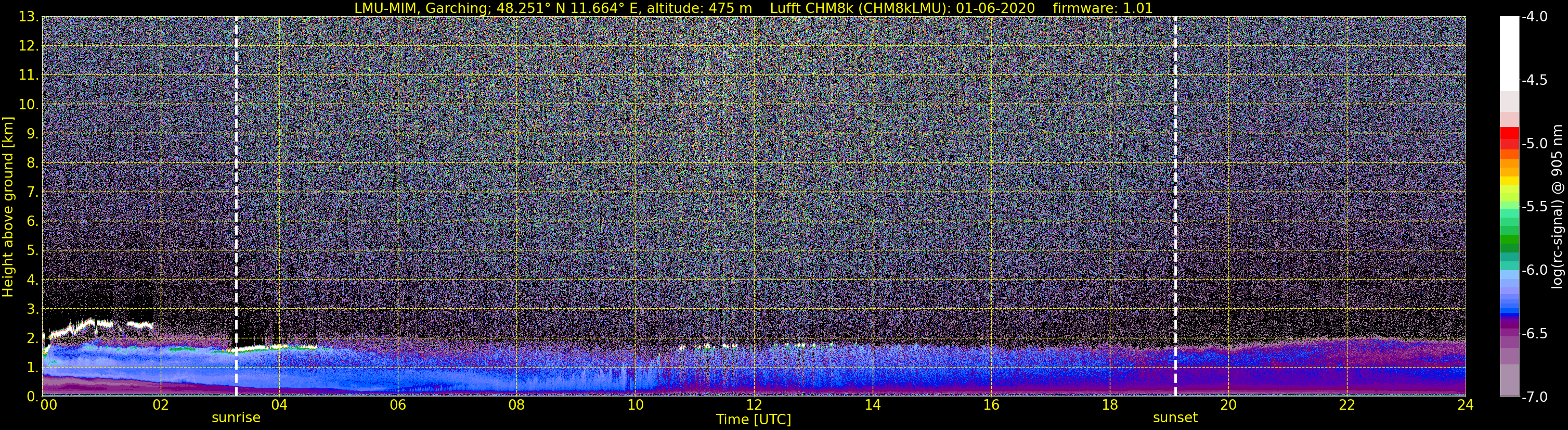This screenshot has height=430, width=1568.
Task: Click the height axis tick '5.'
Action: coord(32,251)
